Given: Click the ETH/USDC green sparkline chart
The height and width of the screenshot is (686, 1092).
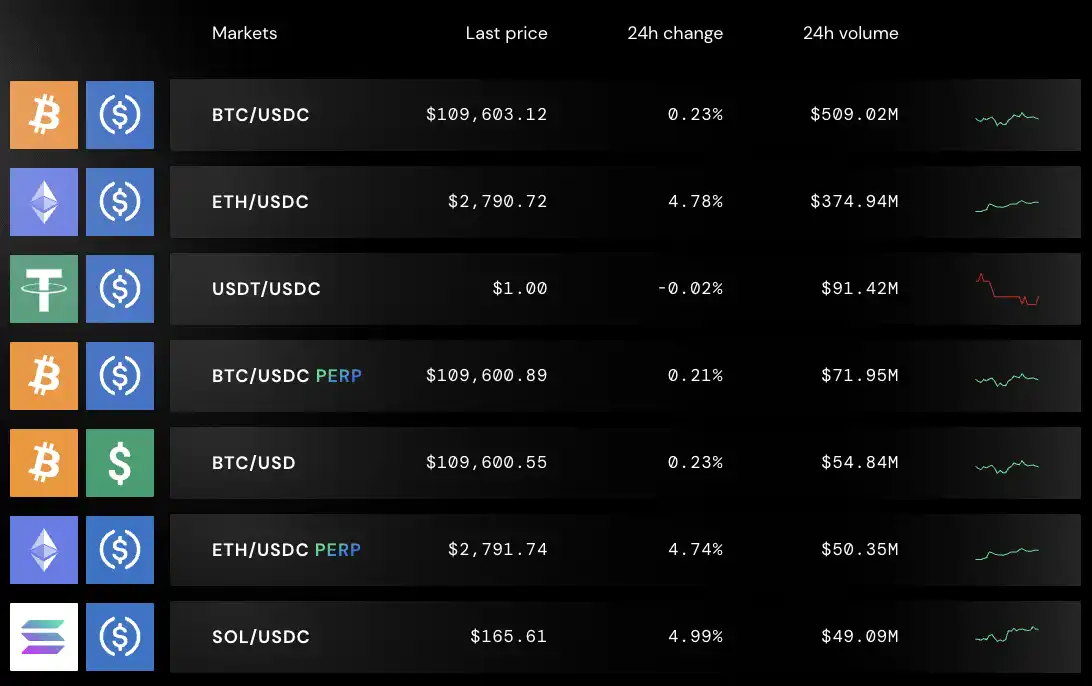Looking at the screenshot, I should coord(1007,202).
